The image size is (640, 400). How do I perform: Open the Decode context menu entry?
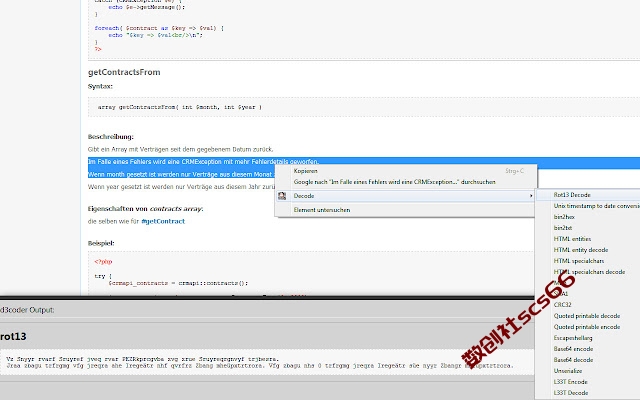(x=405, y=196)
